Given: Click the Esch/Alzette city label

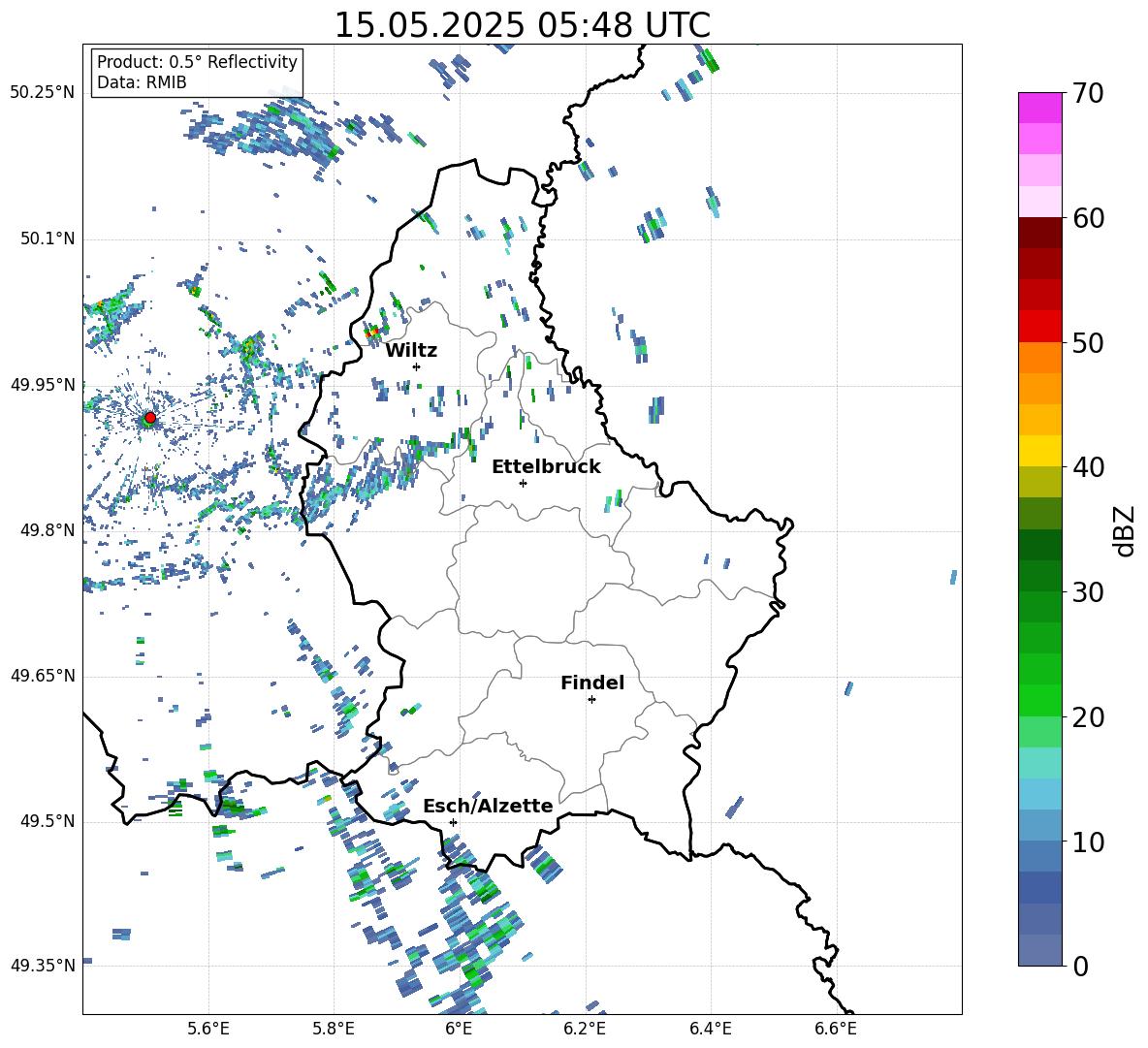Looking at the screenshot, I should click(488, 806).
